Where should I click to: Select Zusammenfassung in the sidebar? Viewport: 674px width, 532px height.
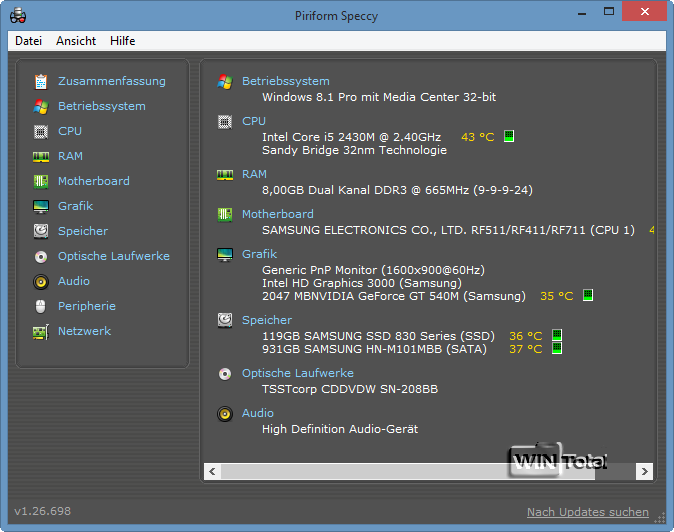pyautogui.click(x=112, y=81)
